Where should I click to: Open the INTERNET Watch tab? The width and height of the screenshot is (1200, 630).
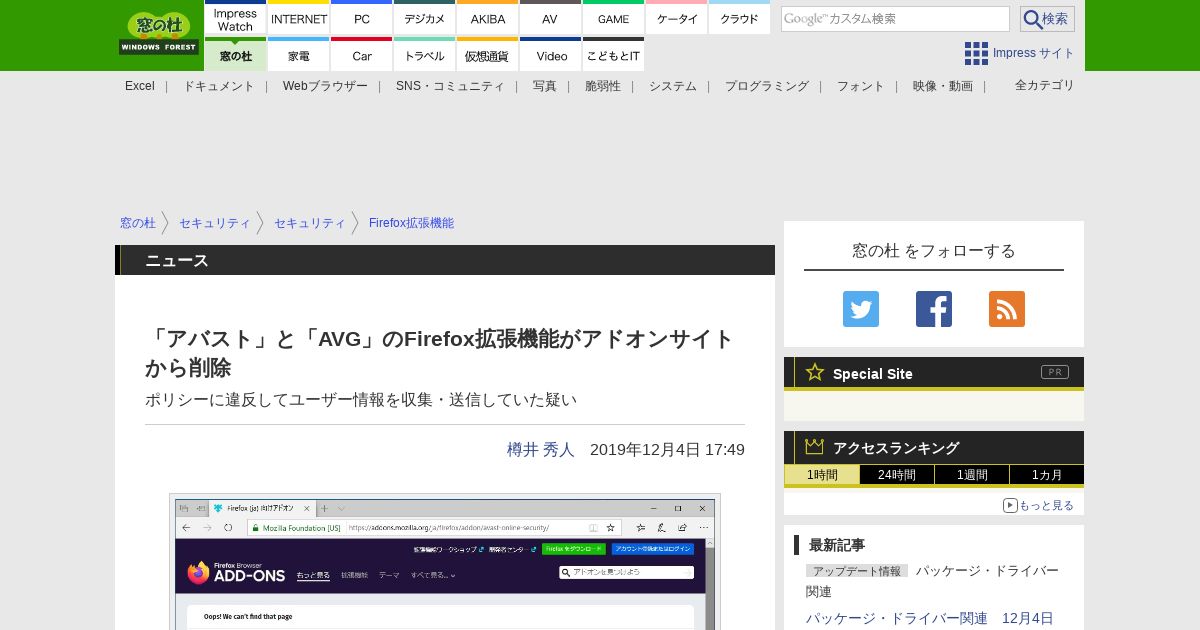click(299, 19)
